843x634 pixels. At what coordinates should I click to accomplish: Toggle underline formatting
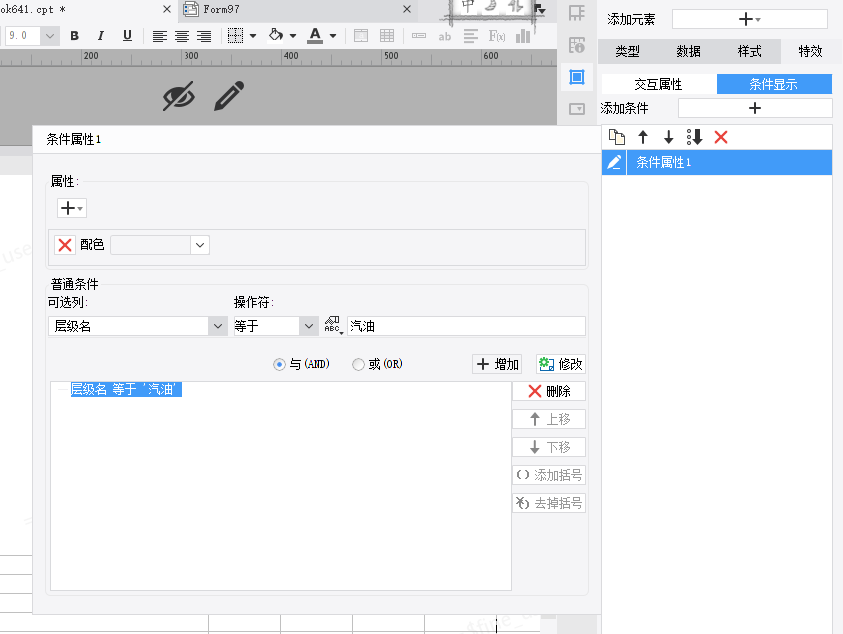click(x=127, y=36)
